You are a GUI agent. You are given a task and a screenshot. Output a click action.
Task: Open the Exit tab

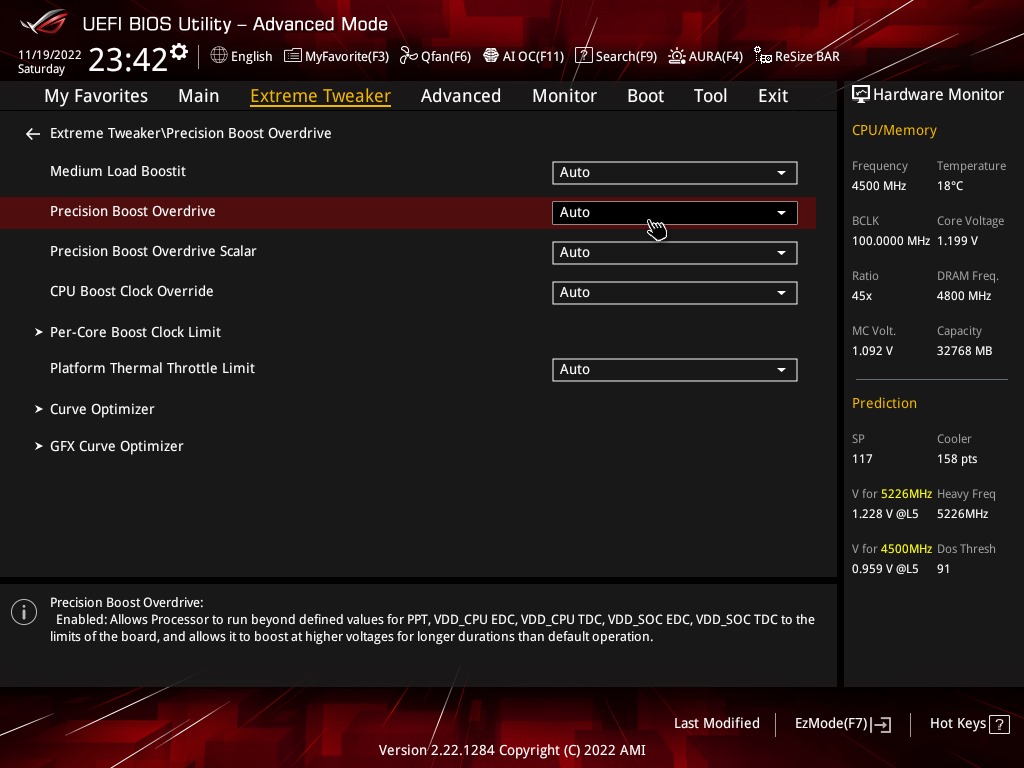point(773,96)
